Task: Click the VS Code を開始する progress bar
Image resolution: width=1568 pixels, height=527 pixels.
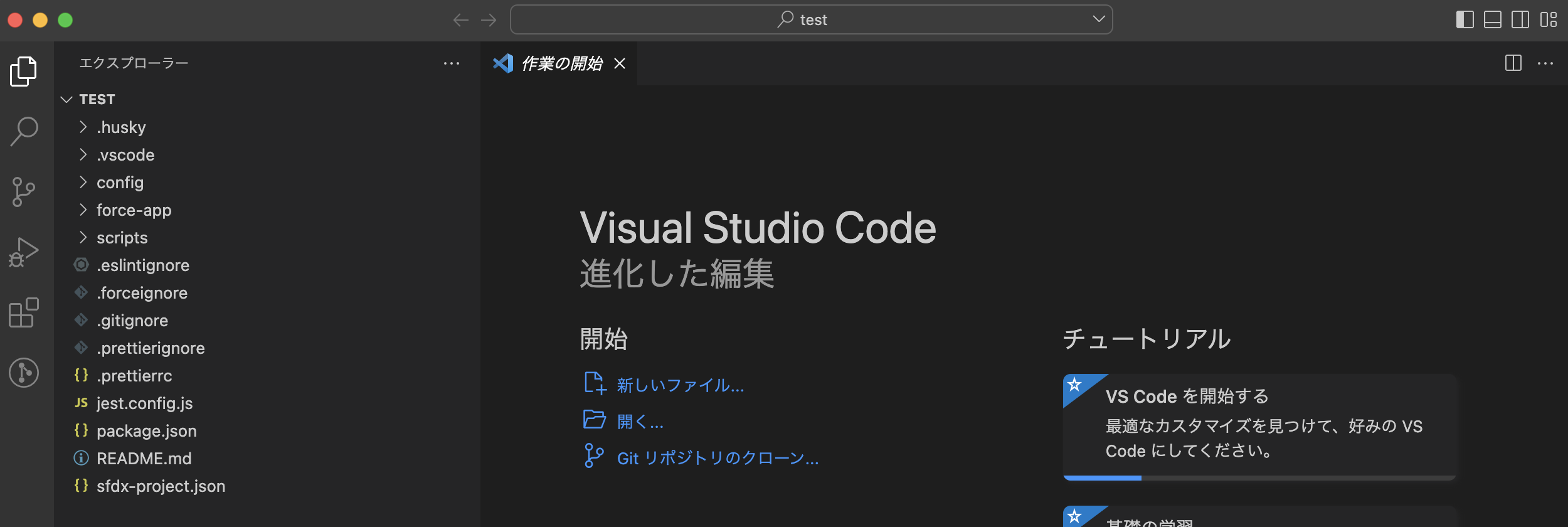Action: click(1259, 478)
